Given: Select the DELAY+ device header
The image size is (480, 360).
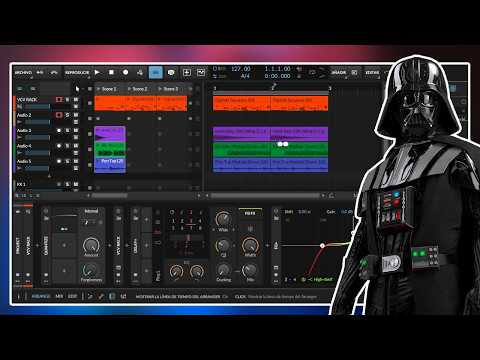Looking at the screenshot, I should tap(135, 246).
